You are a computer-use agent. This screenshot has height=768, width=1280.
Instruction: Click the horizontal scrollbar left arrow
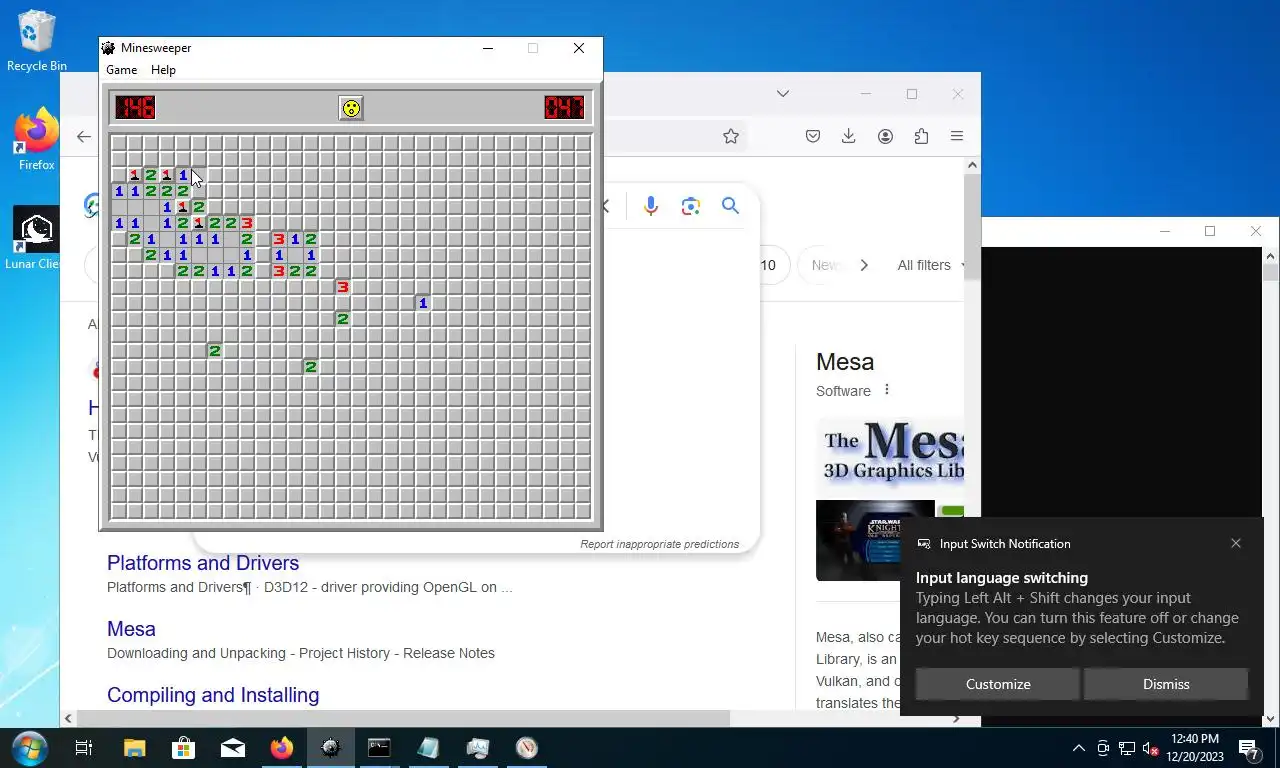coord(68,718)
